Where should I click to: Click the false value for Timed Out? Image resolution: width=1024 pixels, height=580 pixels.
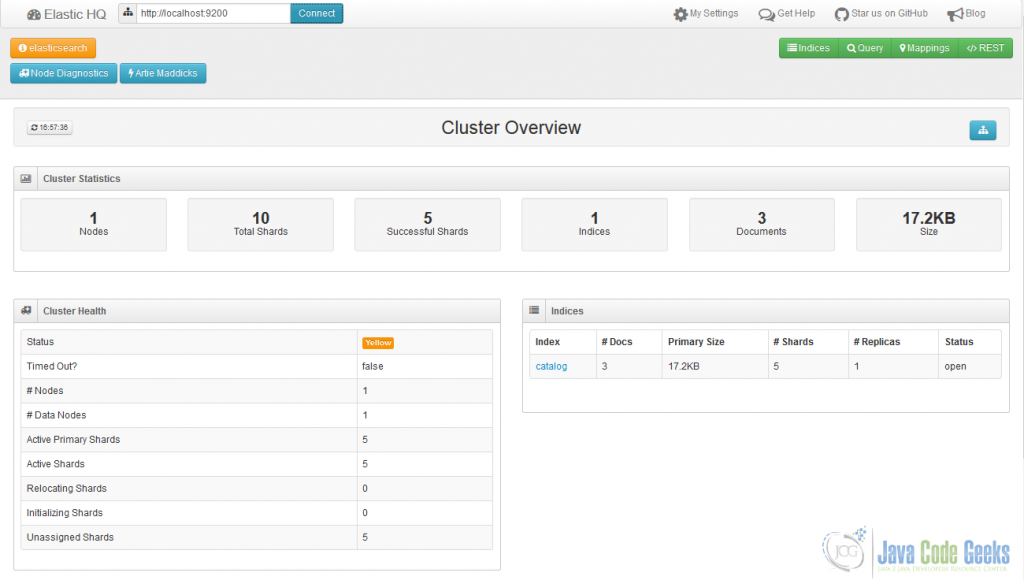(x=373, y=366)
